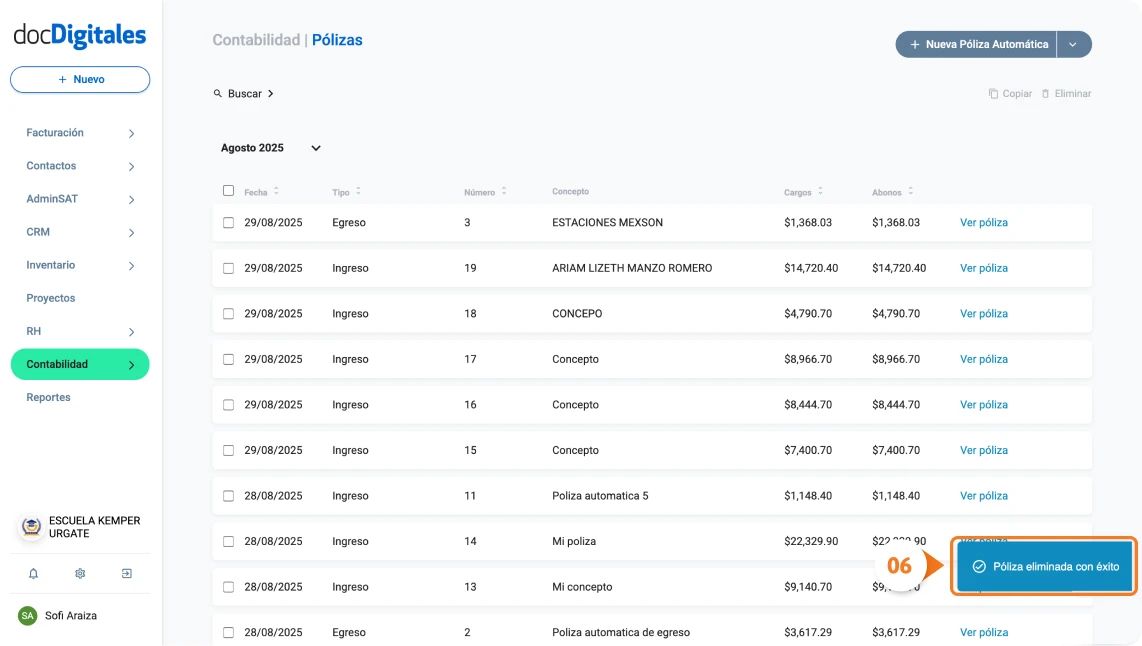The width and height of the screenshot is (1142, 646).
Task: Open search with the Buscar magnifier icon
Action: coord(218,93)
